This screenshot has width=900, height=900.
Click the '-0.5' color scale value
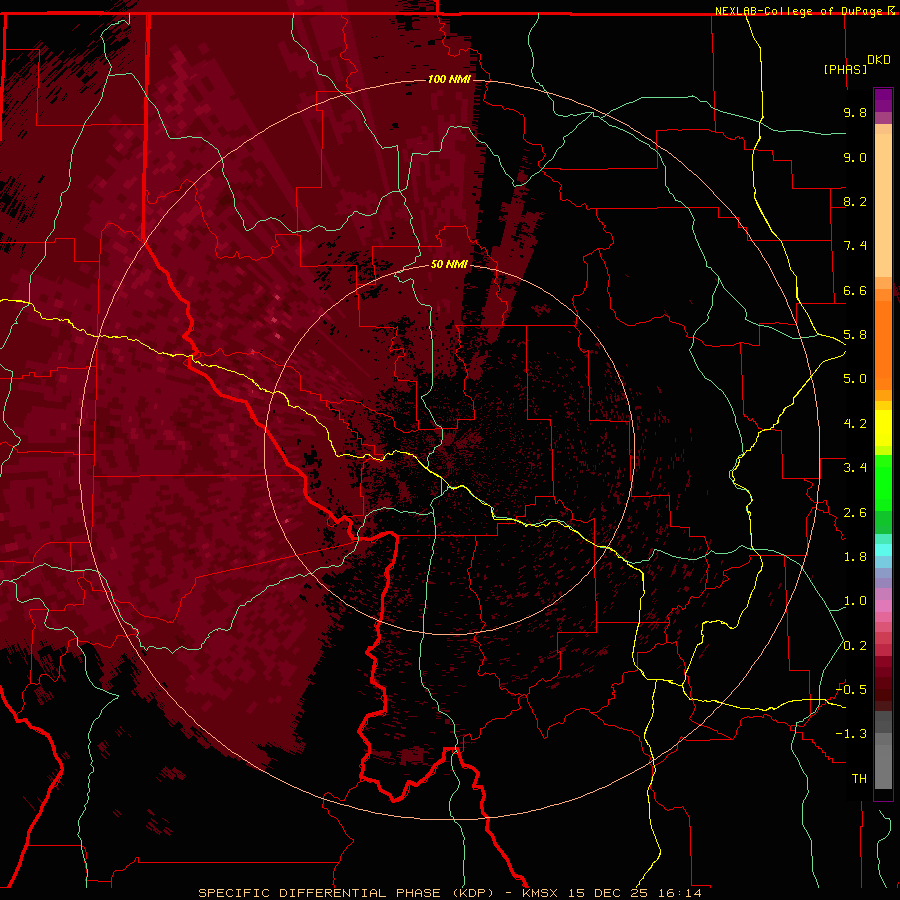[851, 690]
